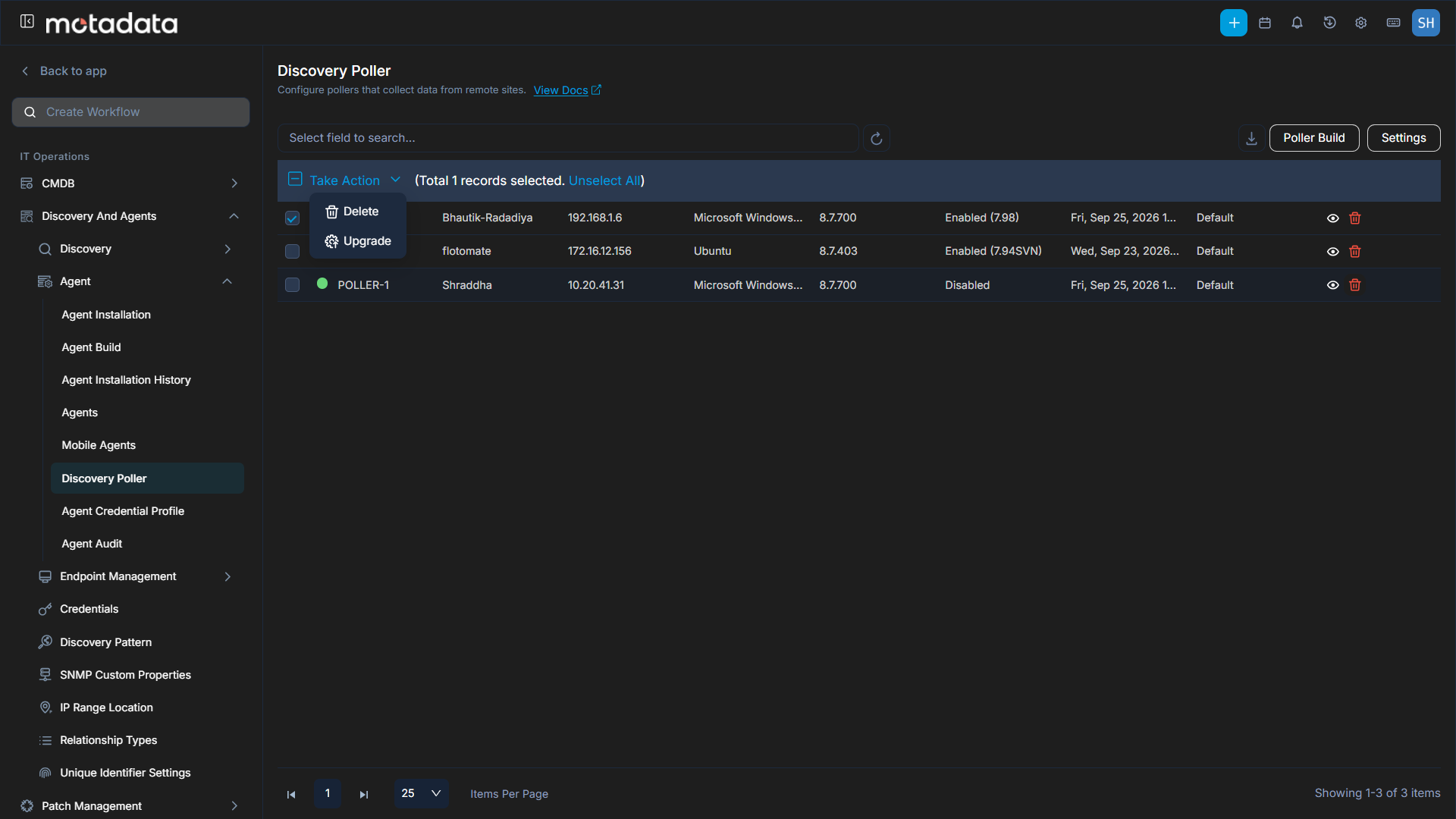Refresh the poller list
This screenshot has height=819, width=1456.
[x=876, y=138]
